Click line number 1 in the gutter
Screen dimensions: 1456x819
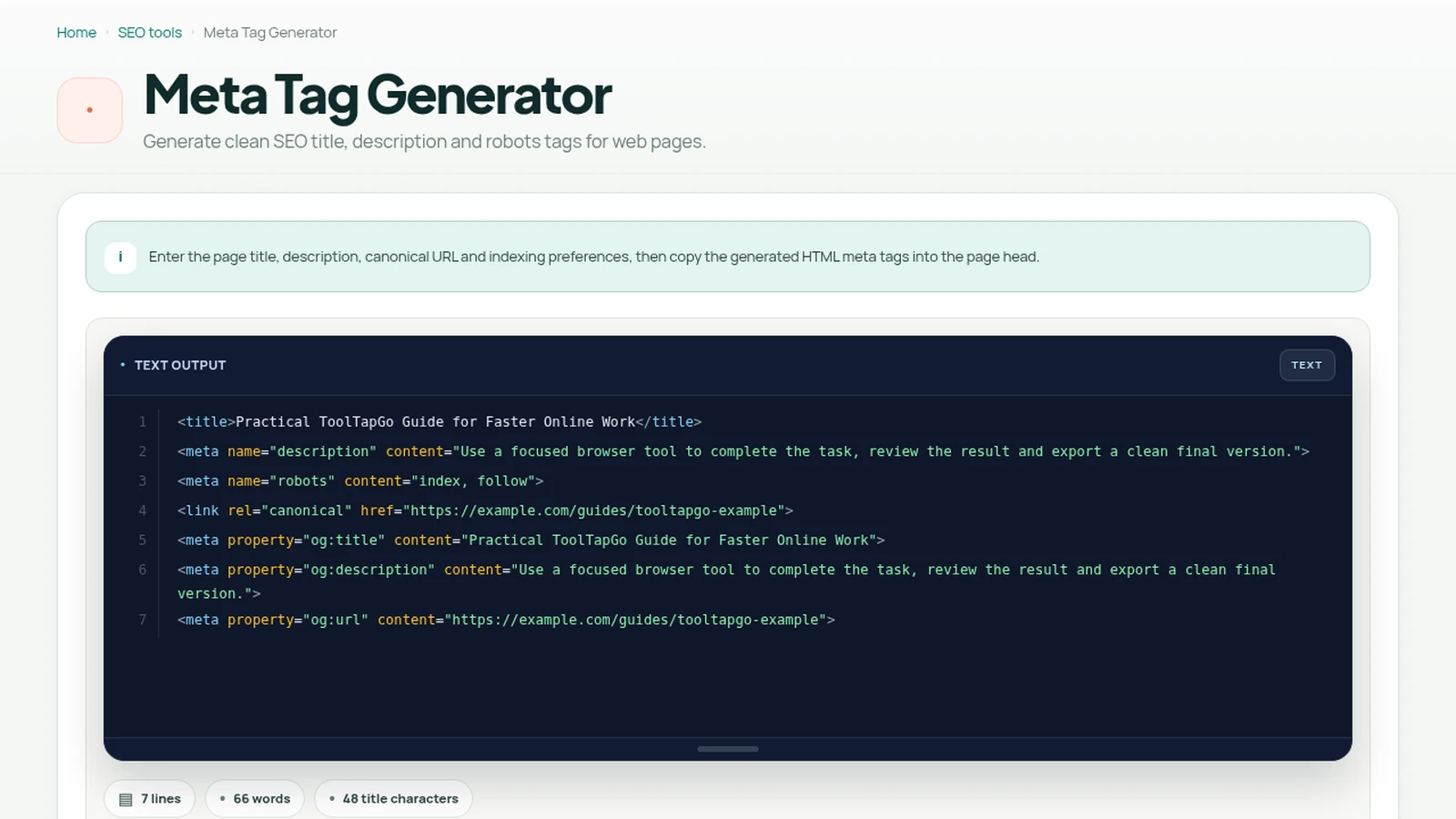(142, 422)
